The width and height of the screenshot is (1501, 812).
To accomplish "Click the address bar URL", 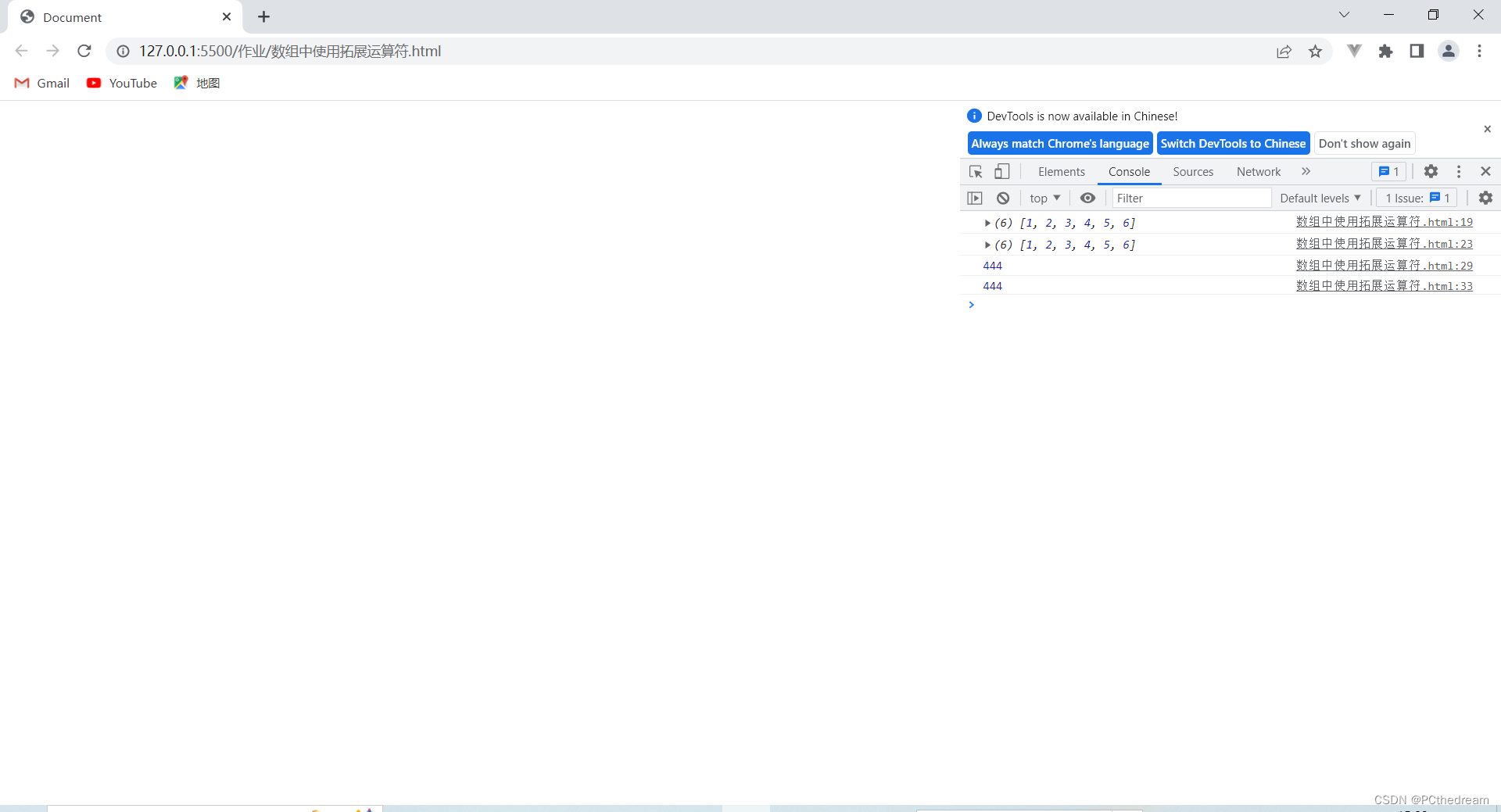I will (290, 51).
